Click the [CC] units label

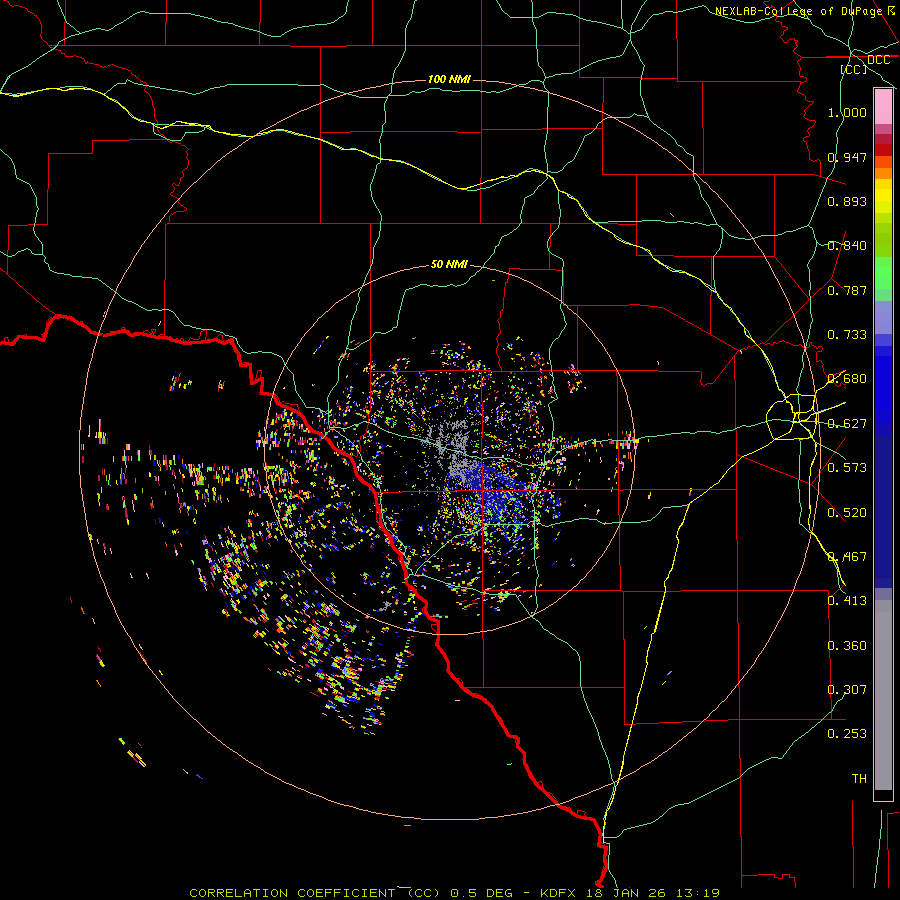[854, 69]
